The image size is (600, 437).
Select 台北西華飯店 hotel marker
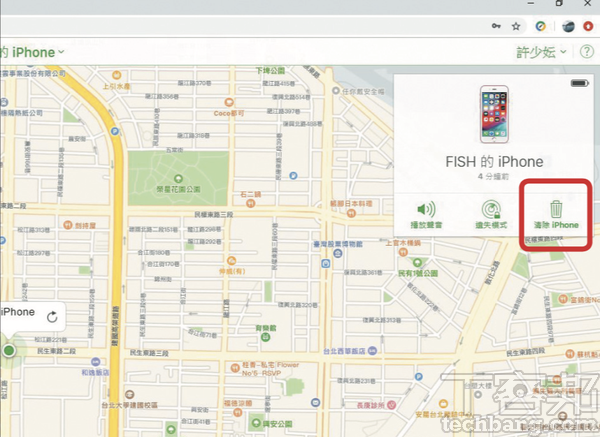pos(372,351)
